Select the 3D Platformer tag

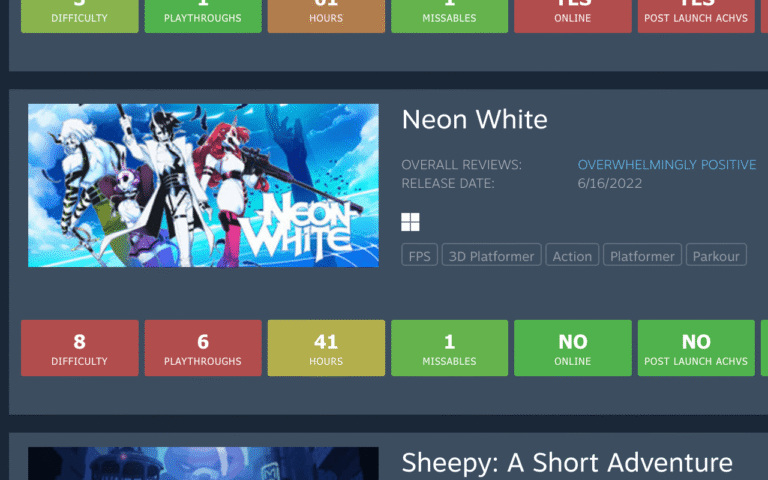491,255
